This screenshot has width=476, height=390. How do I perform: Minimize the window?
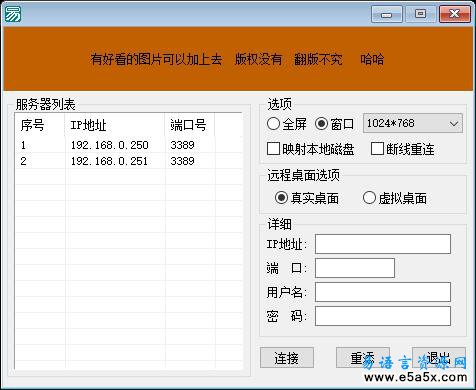click(387, 14)
